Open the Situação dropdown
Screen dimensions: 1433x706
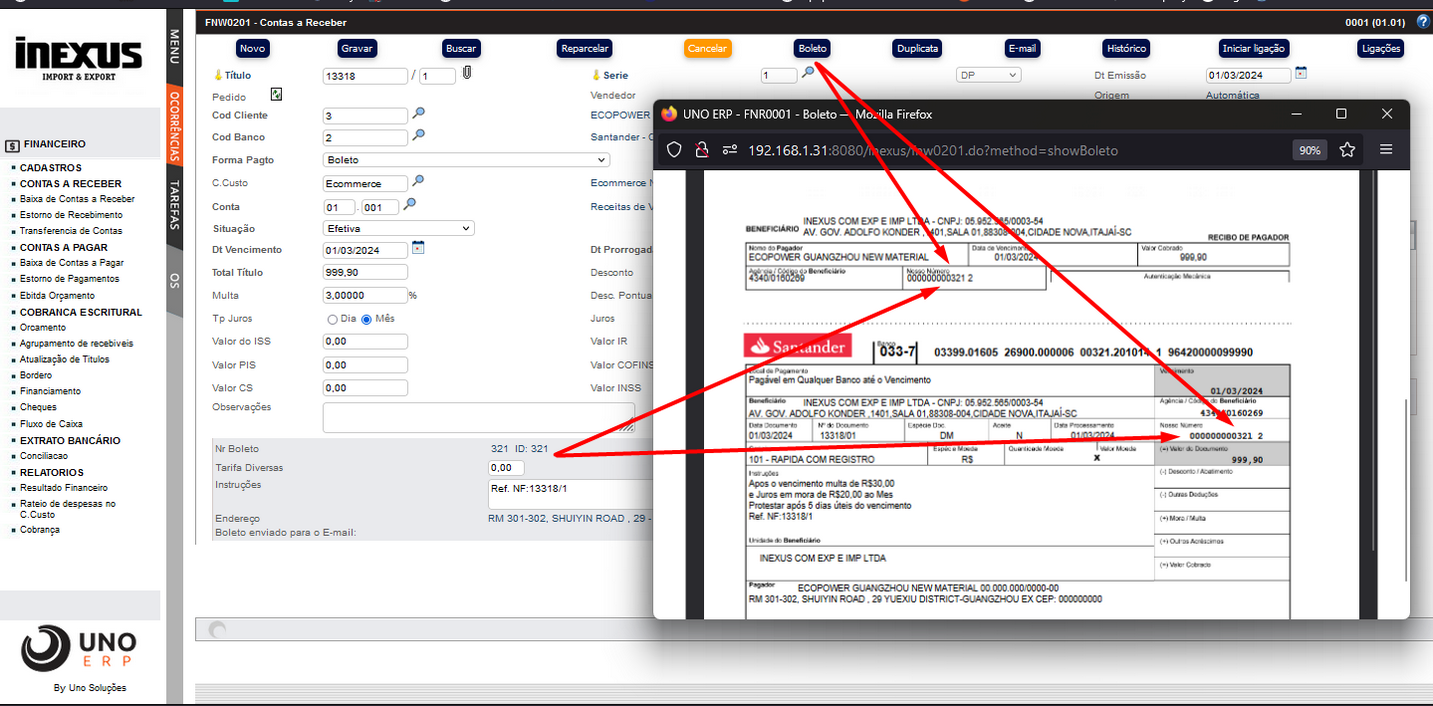[x=398, y=229]
